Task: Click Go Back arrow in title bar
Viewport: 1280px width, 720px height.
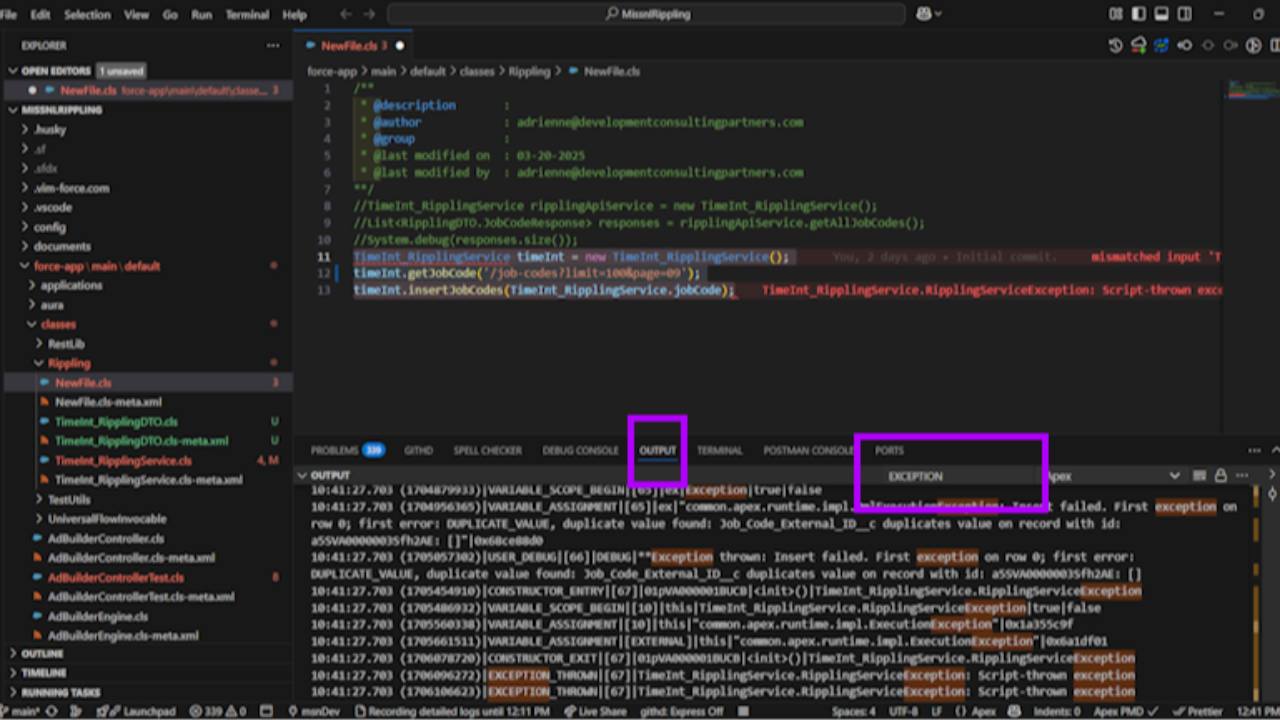Action: [x=346, y=14]
